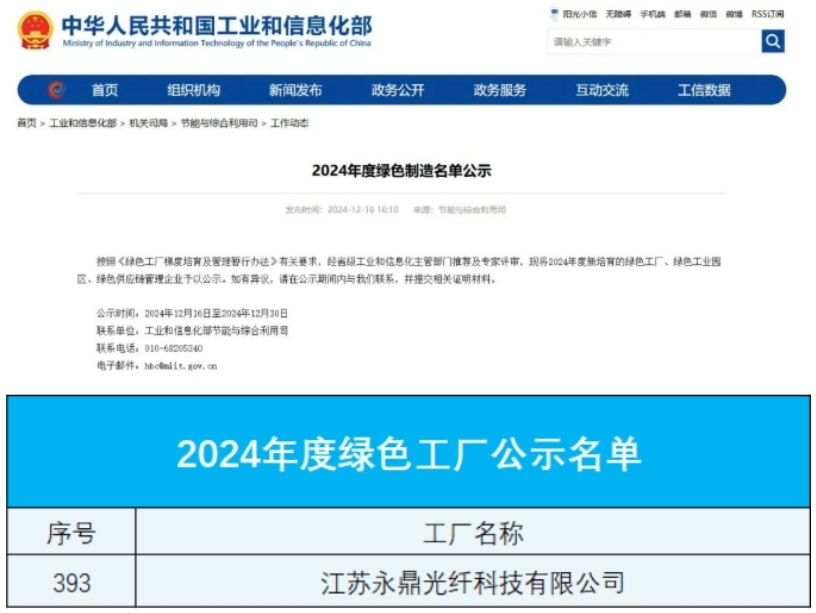This screenshot has height=613, width=816.
Task: Select 政务公开 in the navigation bar
Action: 398,90
